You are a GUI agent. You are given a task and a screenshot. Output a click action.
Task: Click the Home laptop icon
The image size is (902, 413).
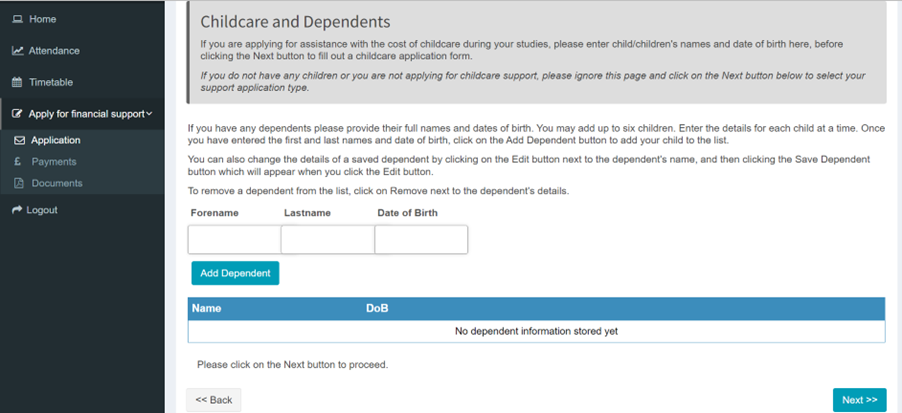coord(17,19)
